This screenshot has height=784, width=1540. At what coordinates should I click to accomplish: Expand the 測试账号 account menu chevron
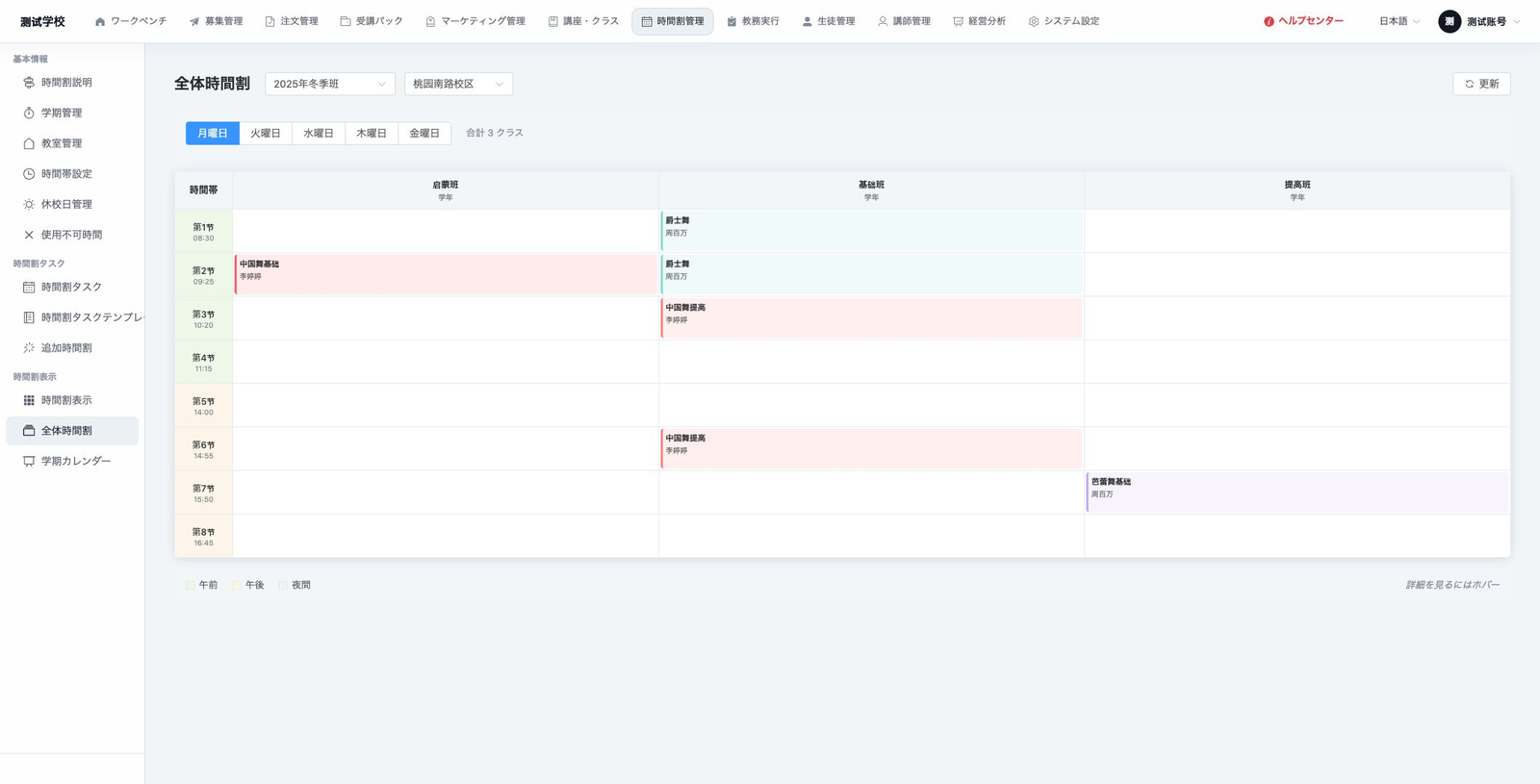[x=1517, y=21]
